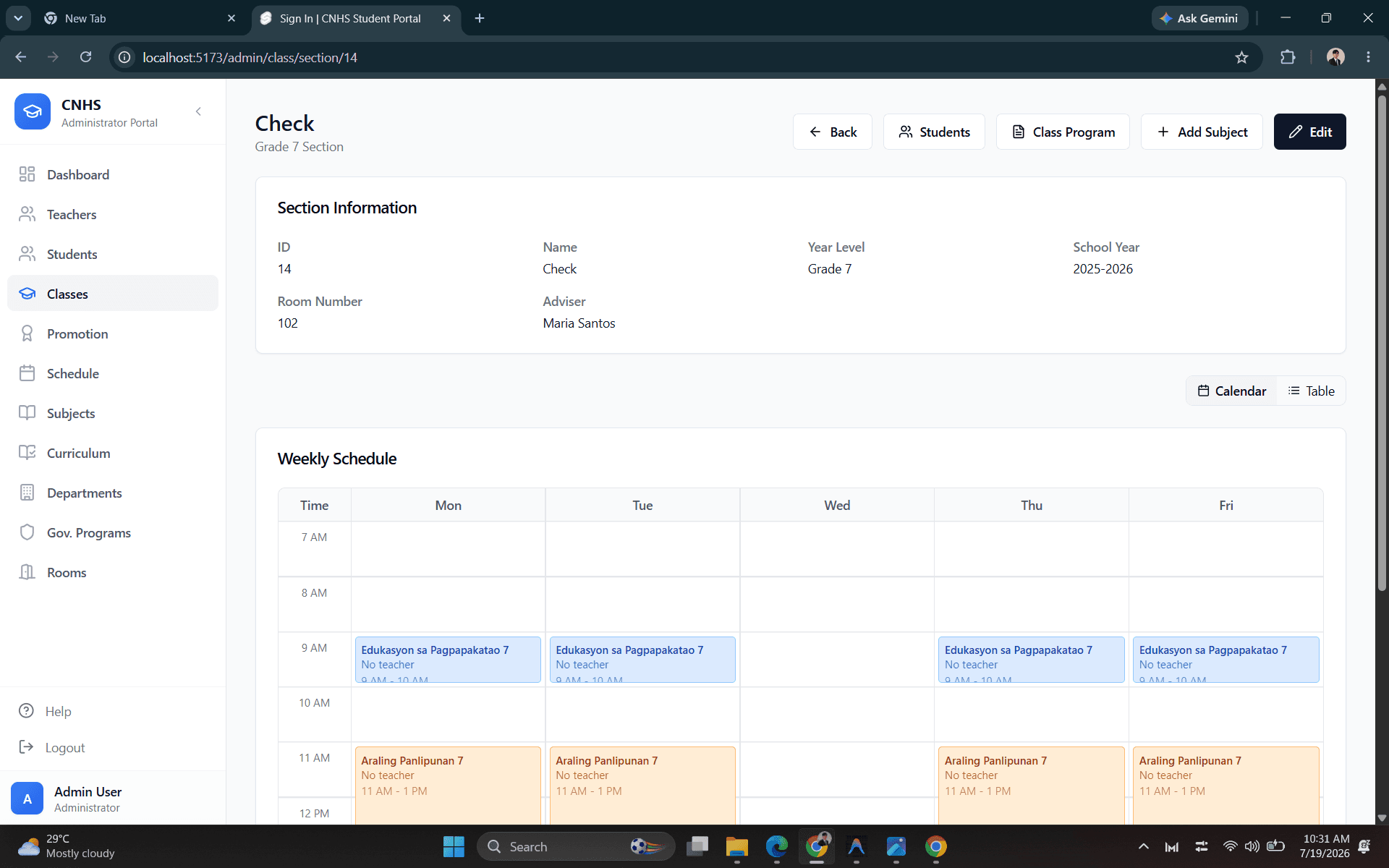Switch to Calendar view

tap(1232, 391)
